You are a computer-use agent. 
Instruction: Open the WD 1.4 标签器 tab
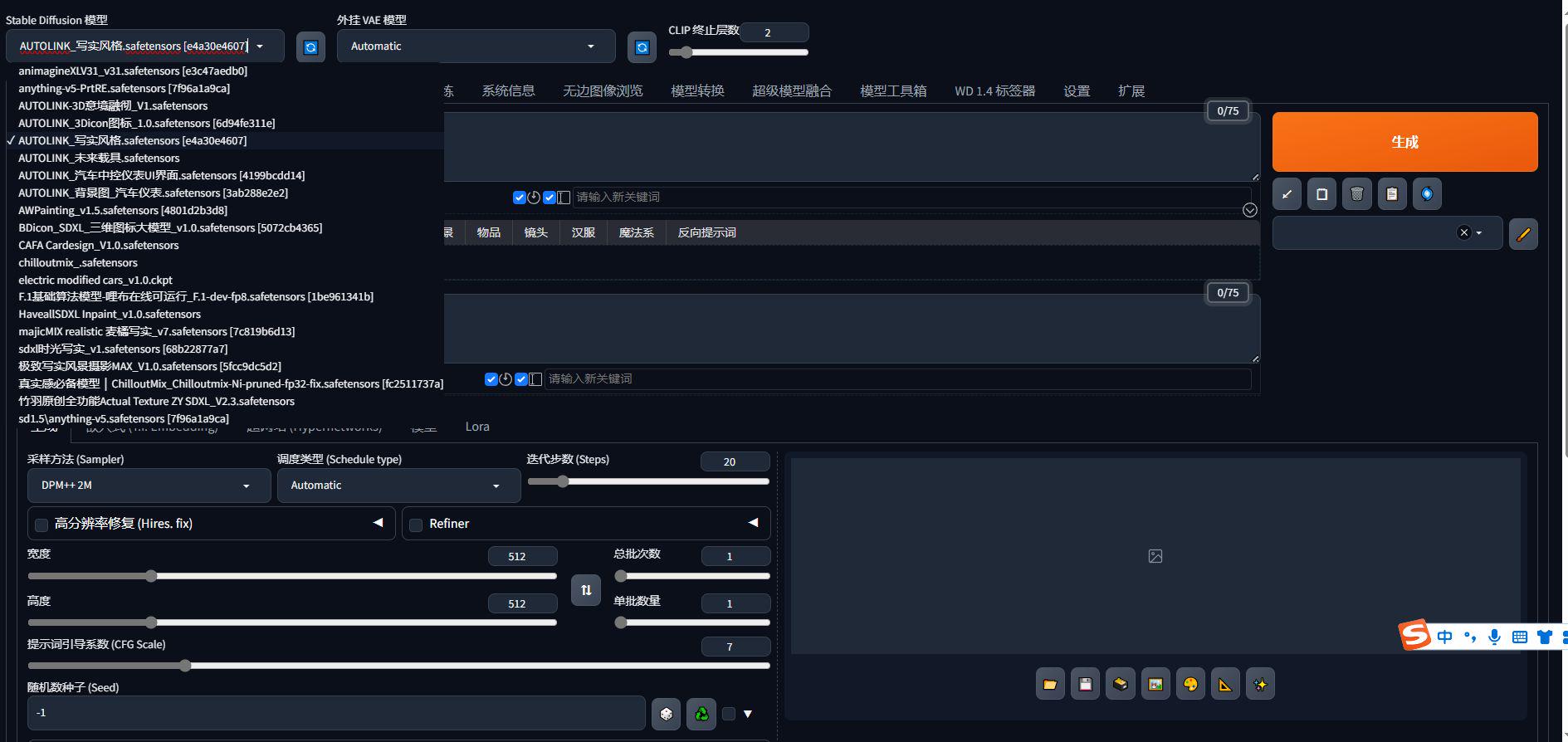[x=994, y=90]
